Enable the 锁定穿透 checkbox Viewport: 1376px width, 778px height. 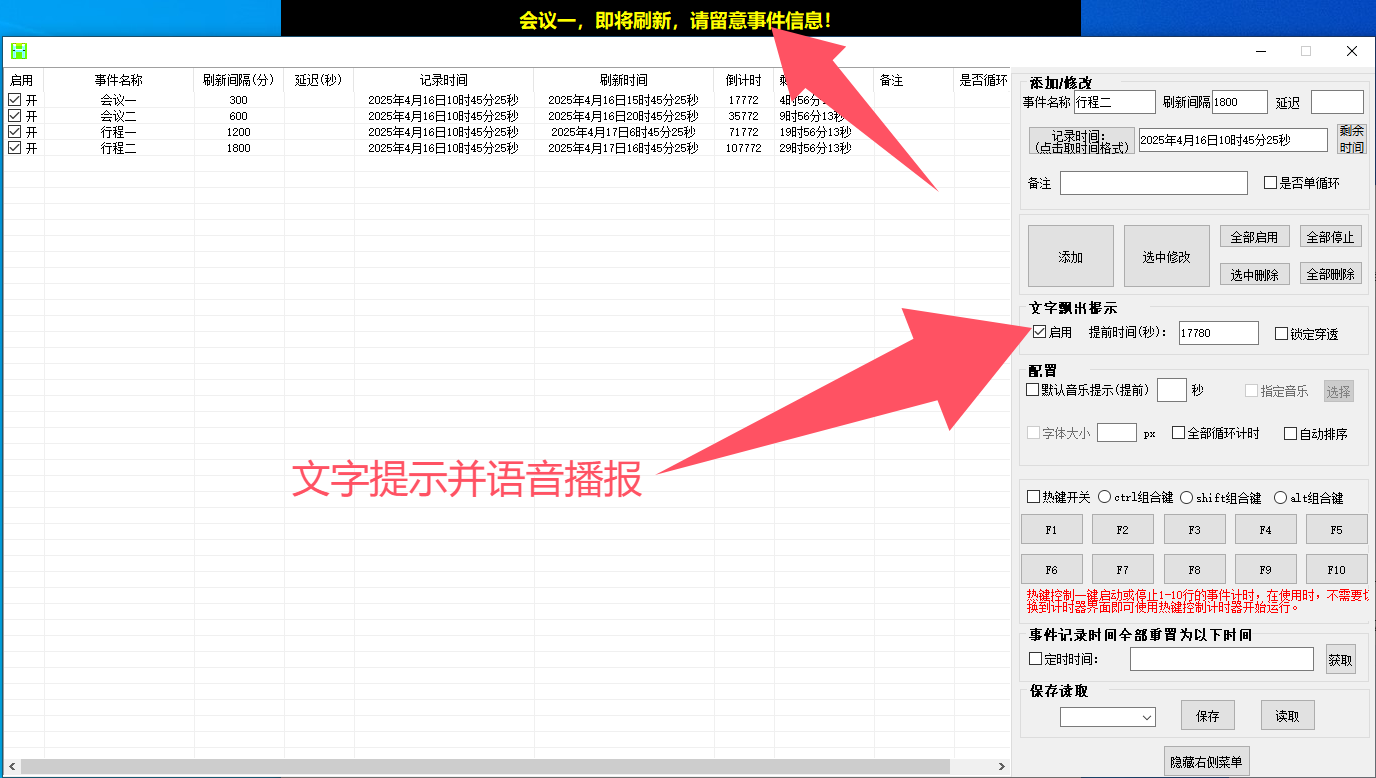coord(1282,334)
